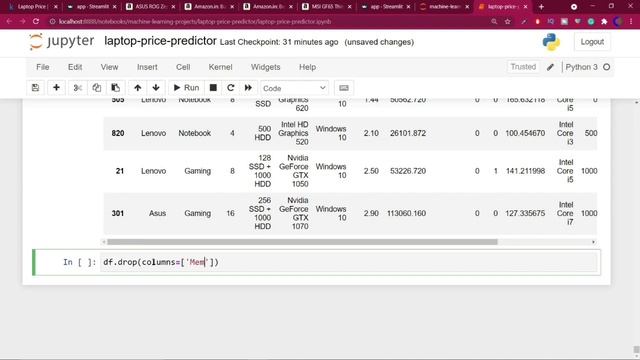This screenshot has width=640, height=360.
Task: Interrupt the kernel with the stop icon
Action: pos(213,88)
